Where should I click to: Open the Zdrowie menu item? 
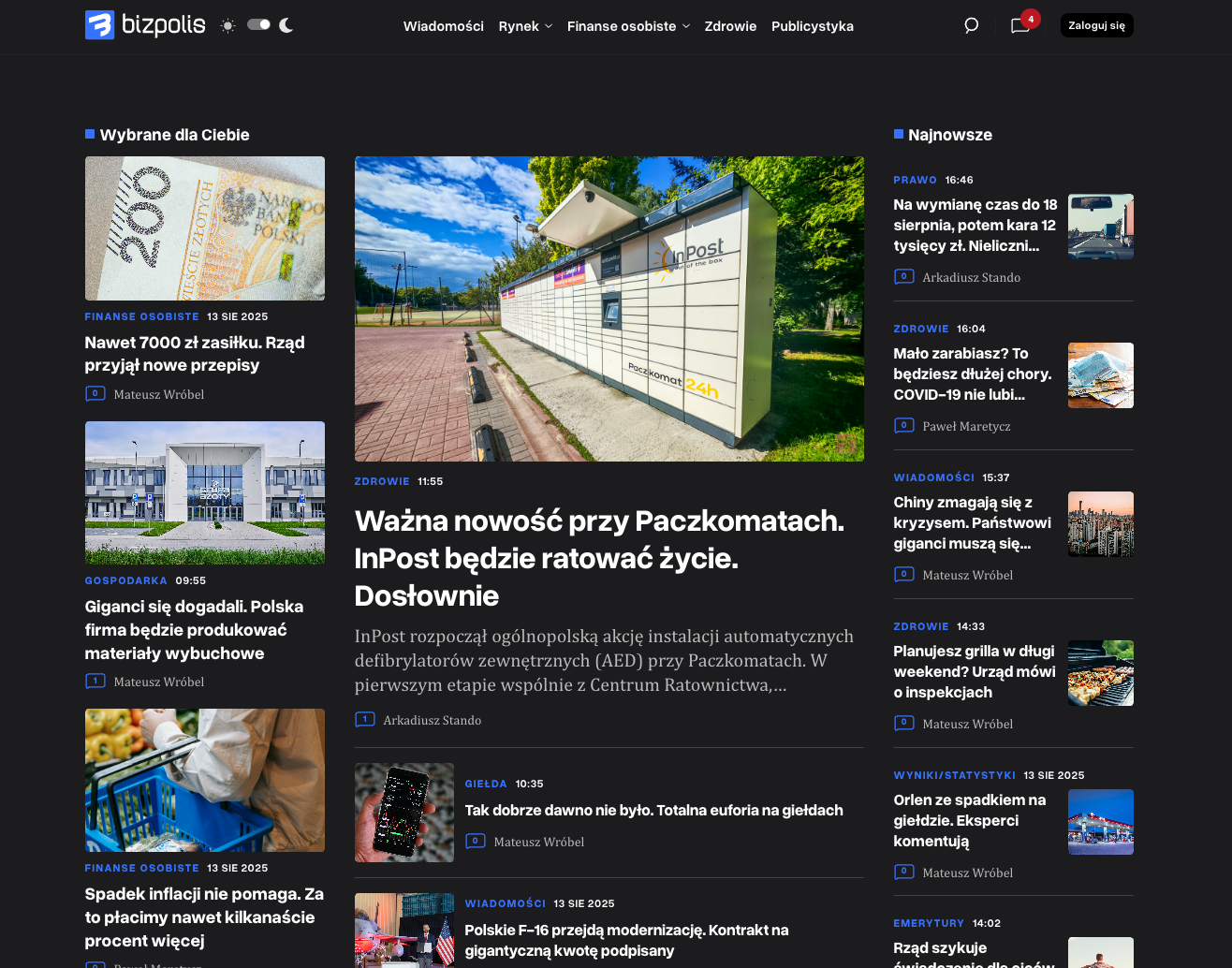point(730,26)
